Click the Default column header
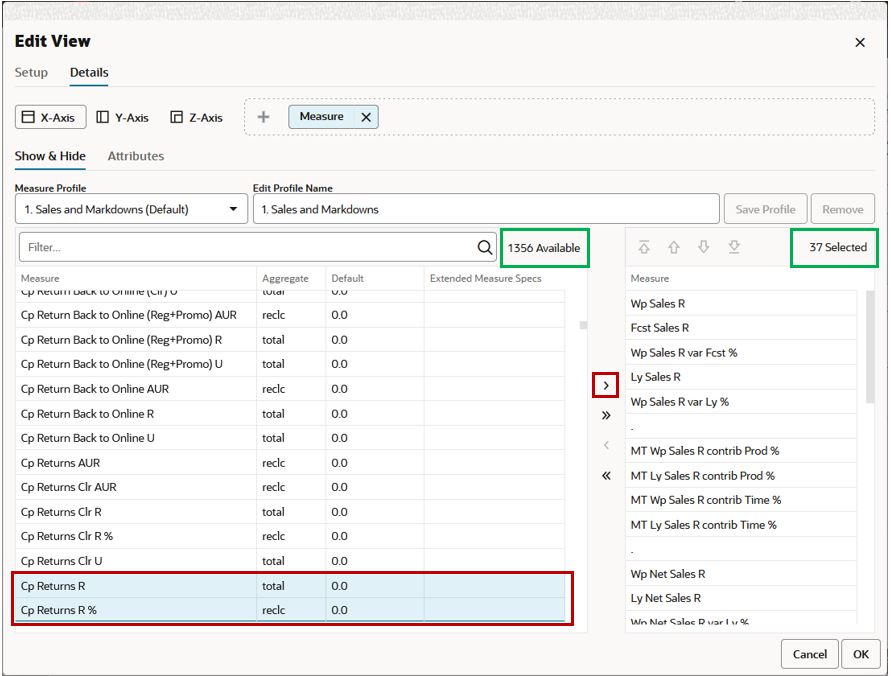 (x=347, y=278)
